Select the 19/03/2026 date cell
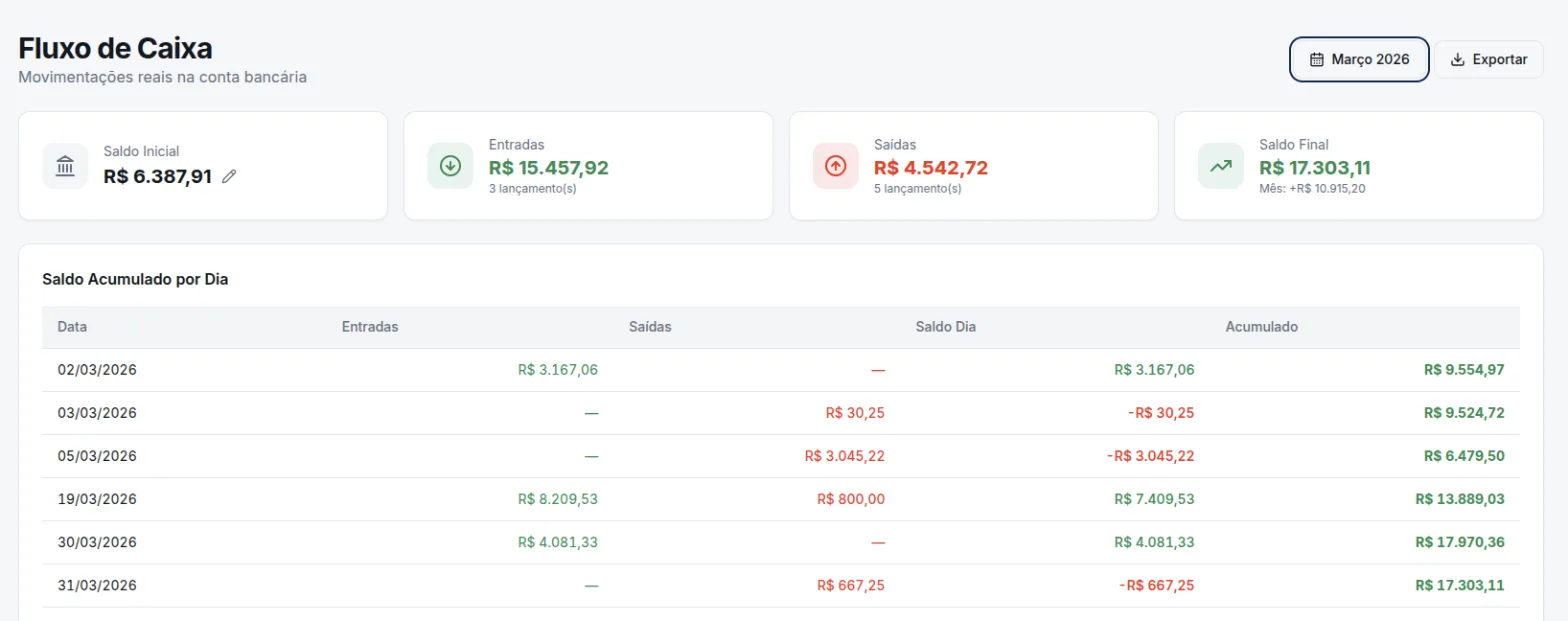The image size is (1568, 621). pyautogui.click(x=97, y=499)
